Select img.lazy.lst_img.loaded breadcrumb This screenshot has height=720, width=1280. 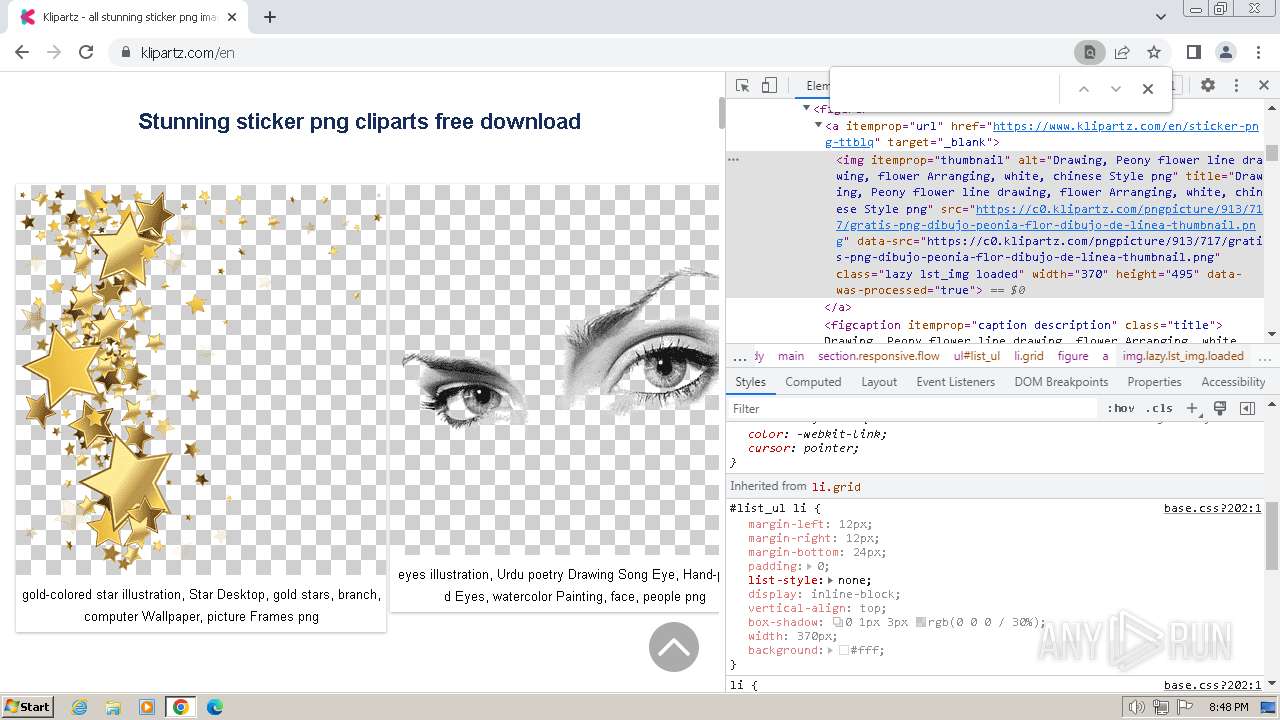1183,356
